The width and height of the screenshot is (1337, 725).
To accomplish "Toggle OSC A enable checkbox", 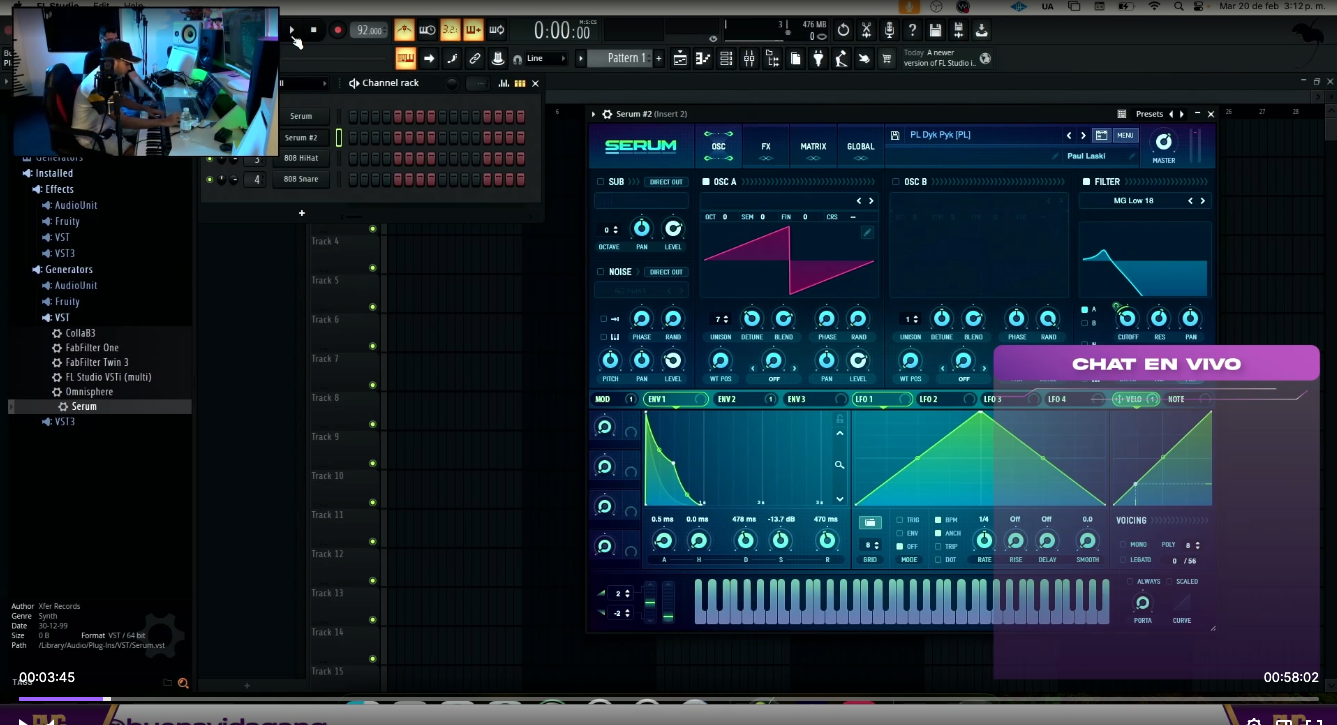I will click(x=706, y=182).
